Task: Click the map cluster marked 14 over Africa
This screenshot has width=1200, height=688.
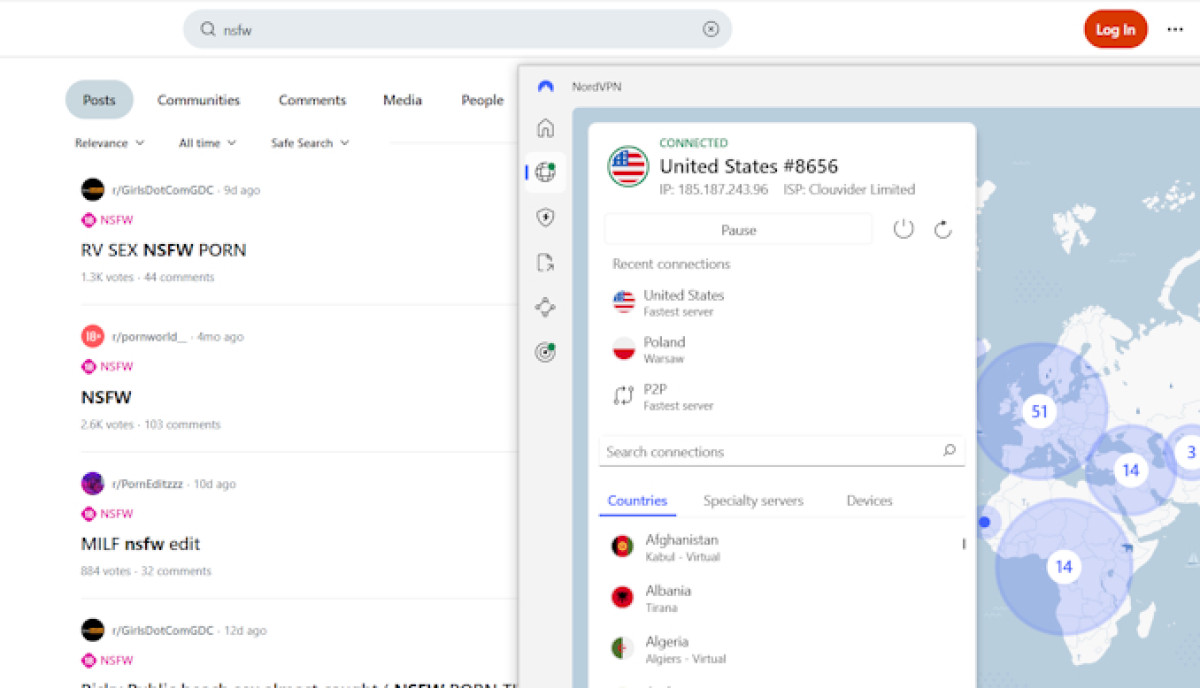Action: (x=1064, y=567)
